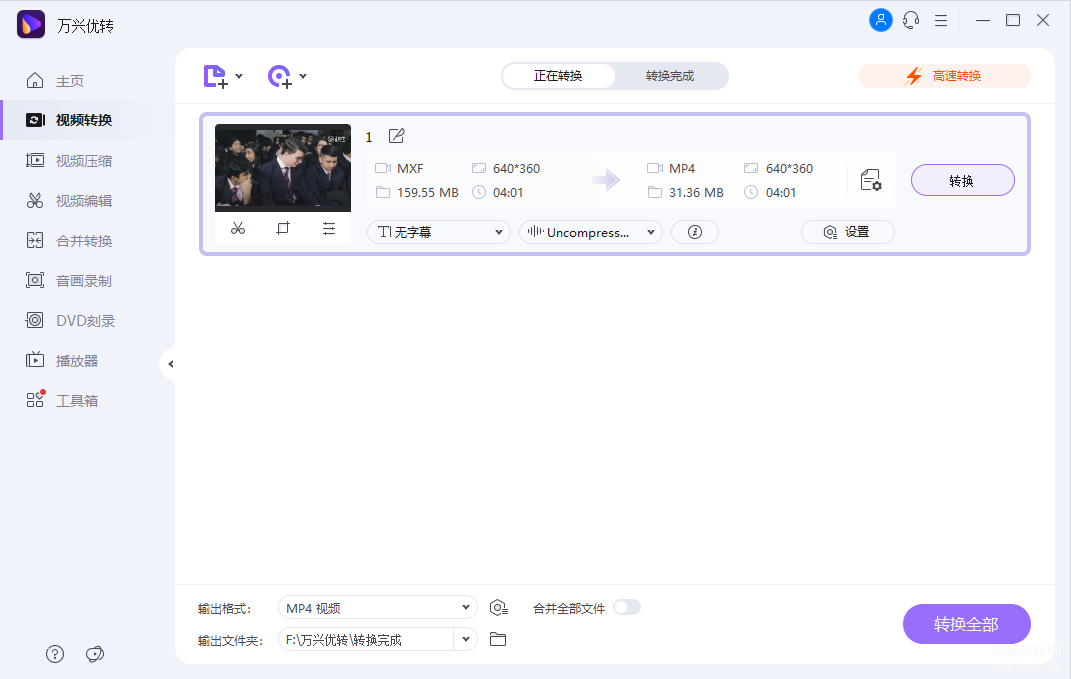This screenshot has height=679, width=1071.
Task: Enable 高速转换 high-speed conversion
Action: [944, 76]
